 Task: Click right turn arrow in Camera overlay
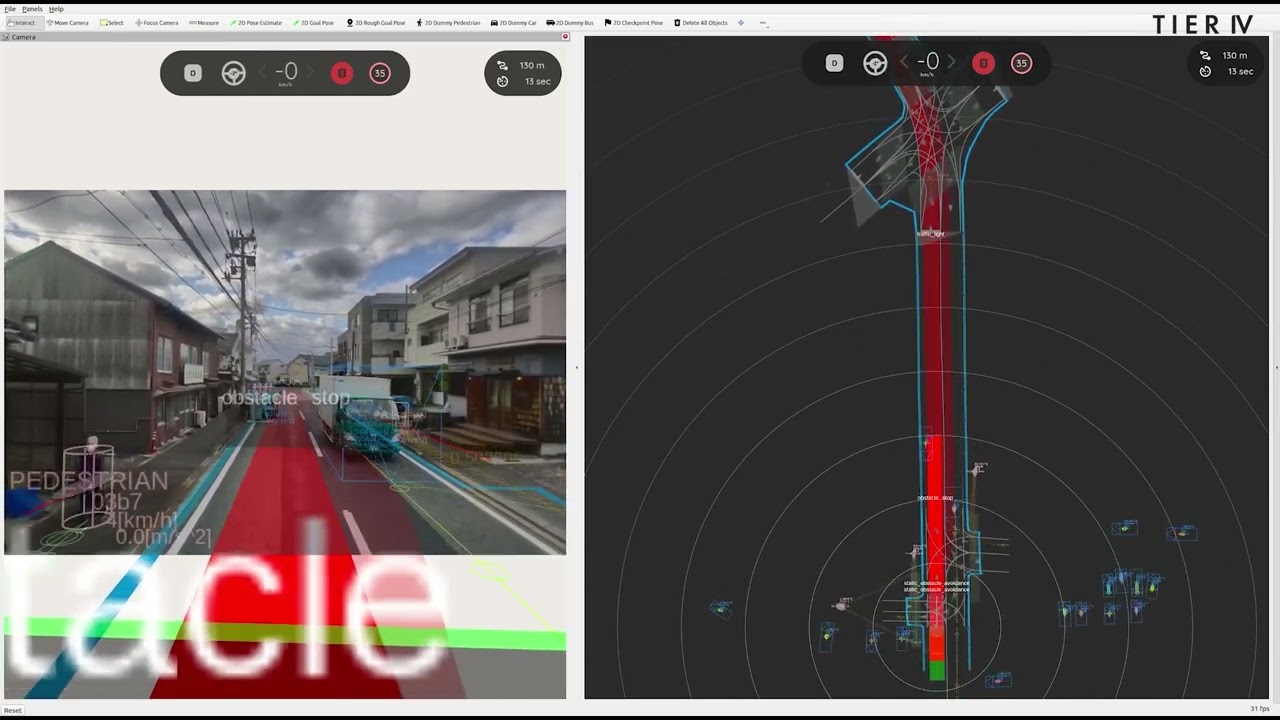310,72
